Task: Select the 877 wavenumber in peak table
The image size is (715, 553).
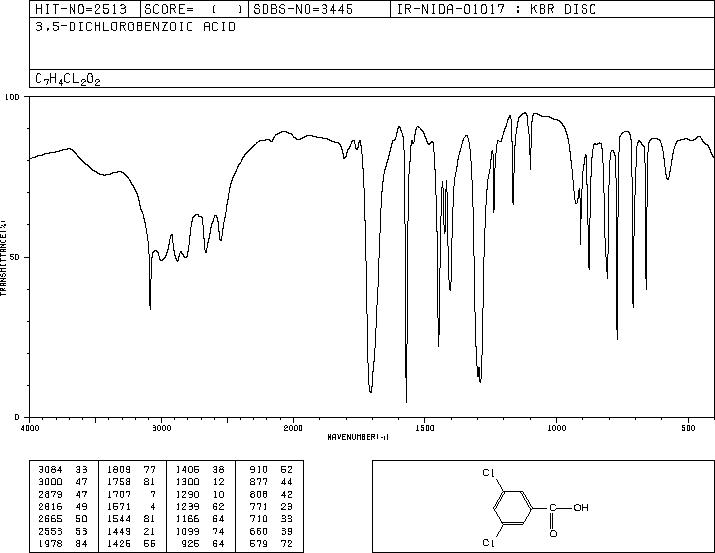Action: [x=259, y=482]
